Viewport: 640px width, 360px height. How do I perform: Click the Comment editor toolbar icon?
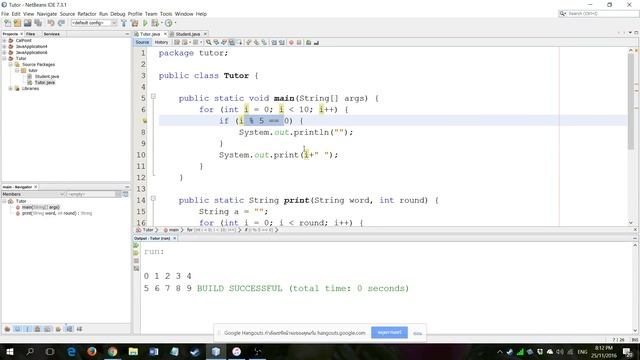tap(309, 42)
